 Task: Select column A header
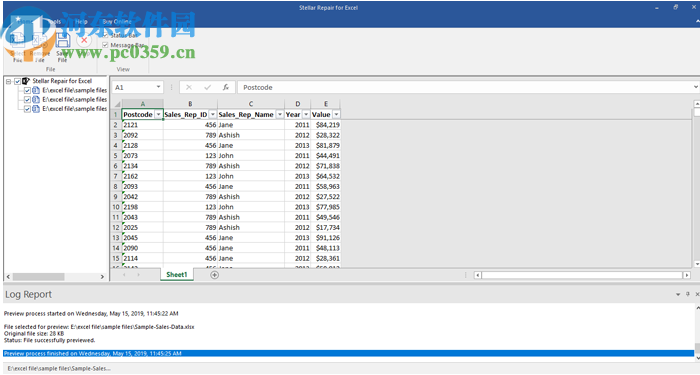(x=142, y=104)
